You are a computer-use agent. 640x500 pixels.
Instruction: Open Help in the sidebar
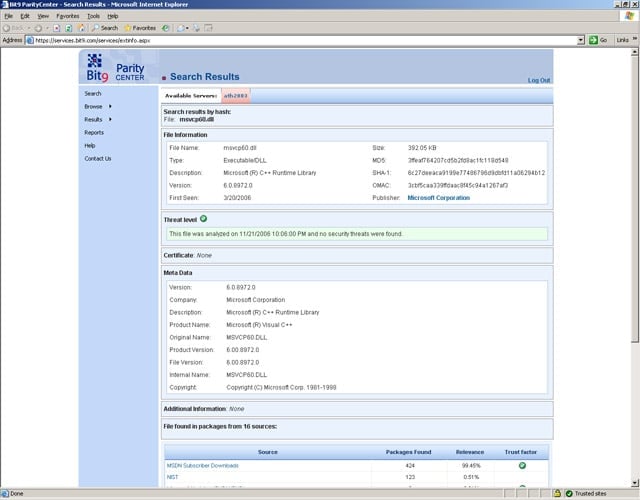90,145
